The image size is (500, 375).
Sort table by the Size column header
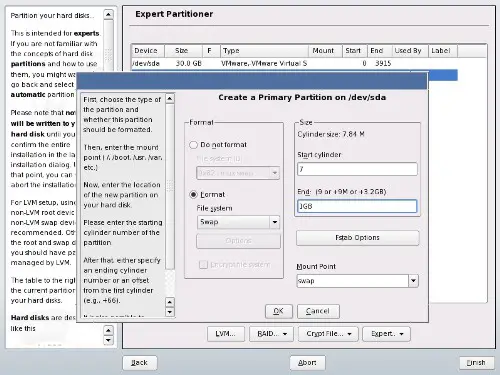(x=183, y=51)
